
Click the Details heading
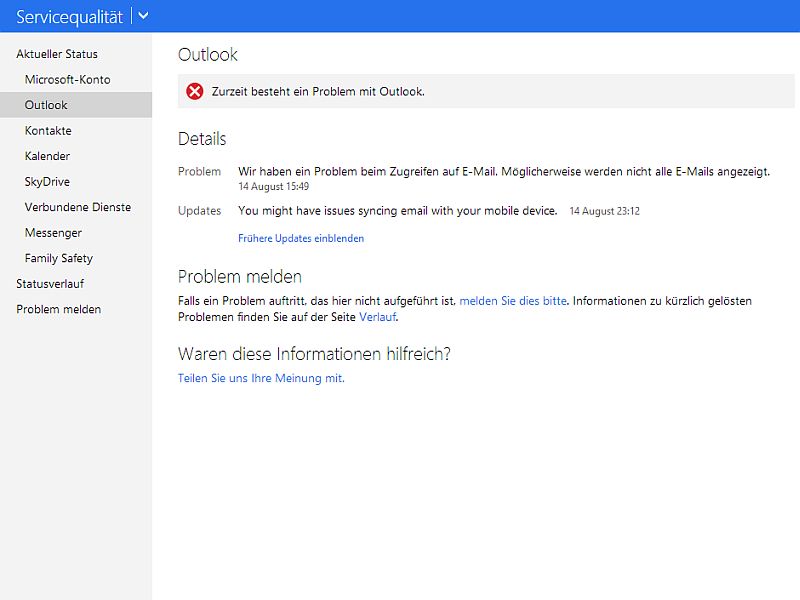coord(202,139)
